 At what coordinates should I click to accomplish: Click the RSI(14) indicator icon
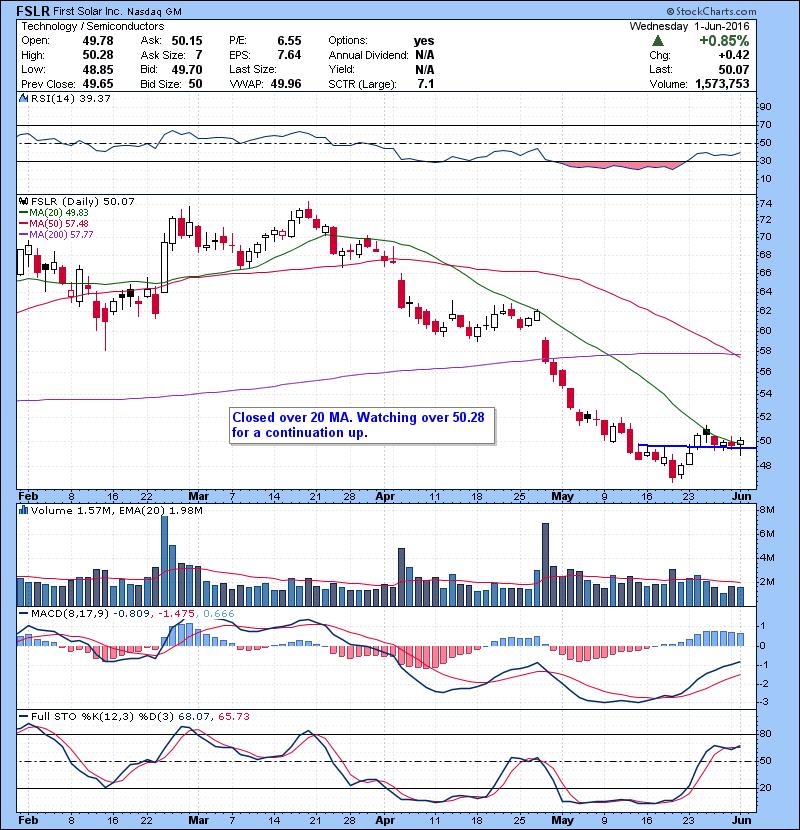[x=23, y=98]
